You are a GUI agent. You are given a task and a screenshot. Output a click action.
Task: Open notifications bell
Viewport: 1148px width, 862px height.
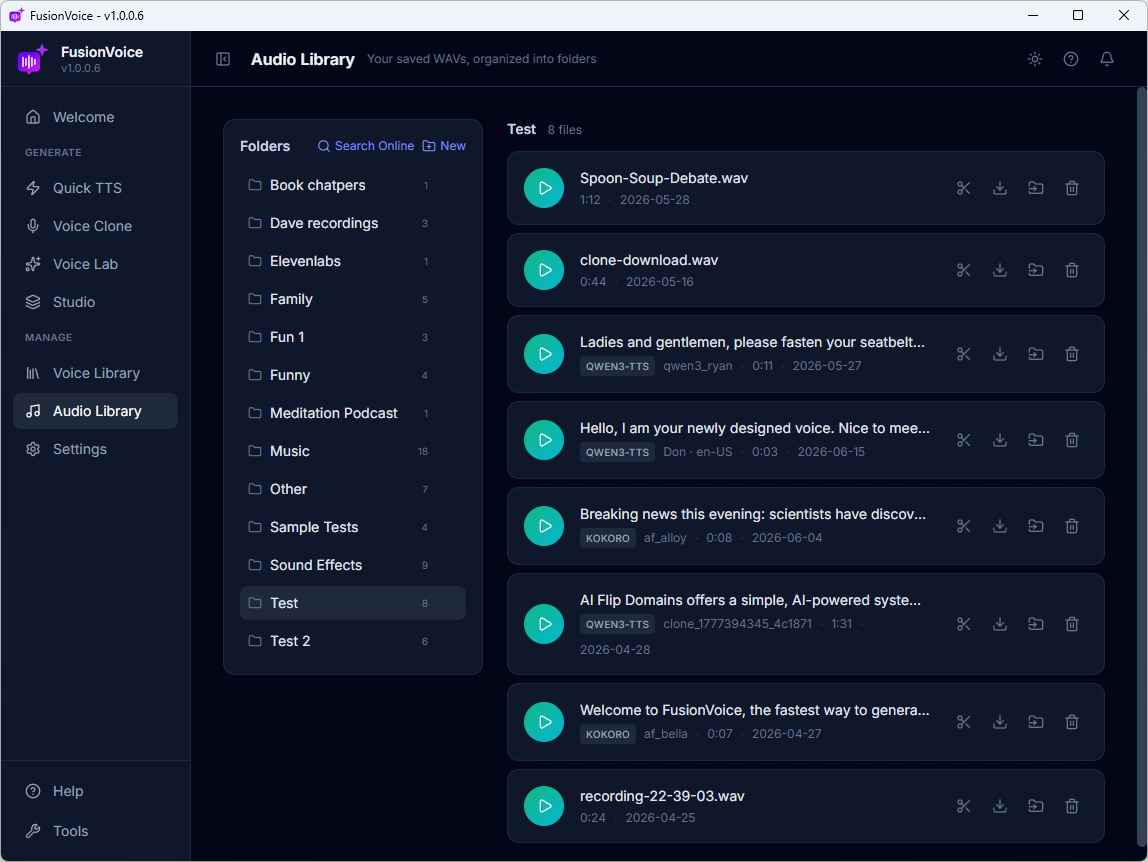point(1107,59)
